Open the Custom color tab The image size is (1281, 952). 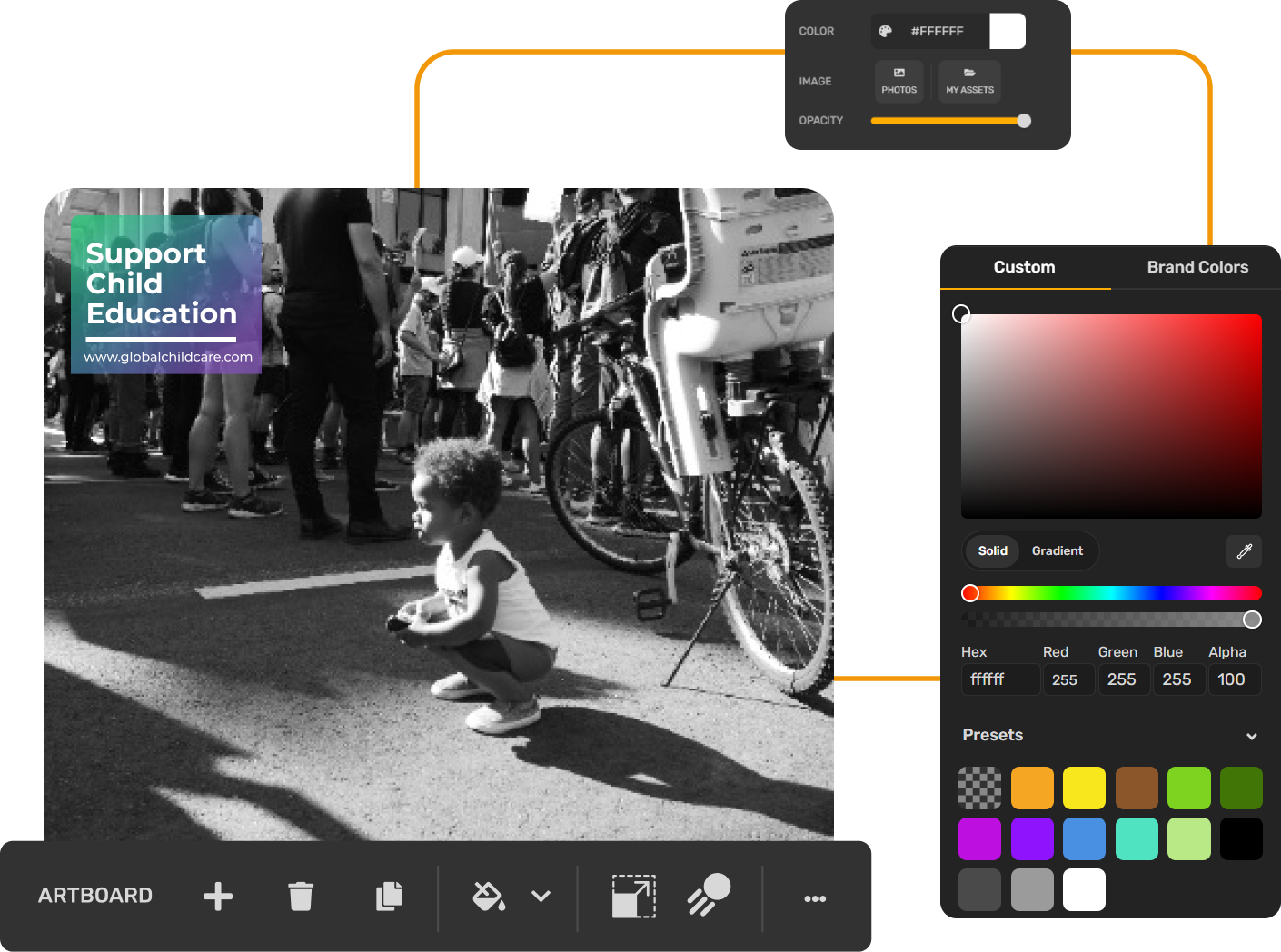[1024, 267]
